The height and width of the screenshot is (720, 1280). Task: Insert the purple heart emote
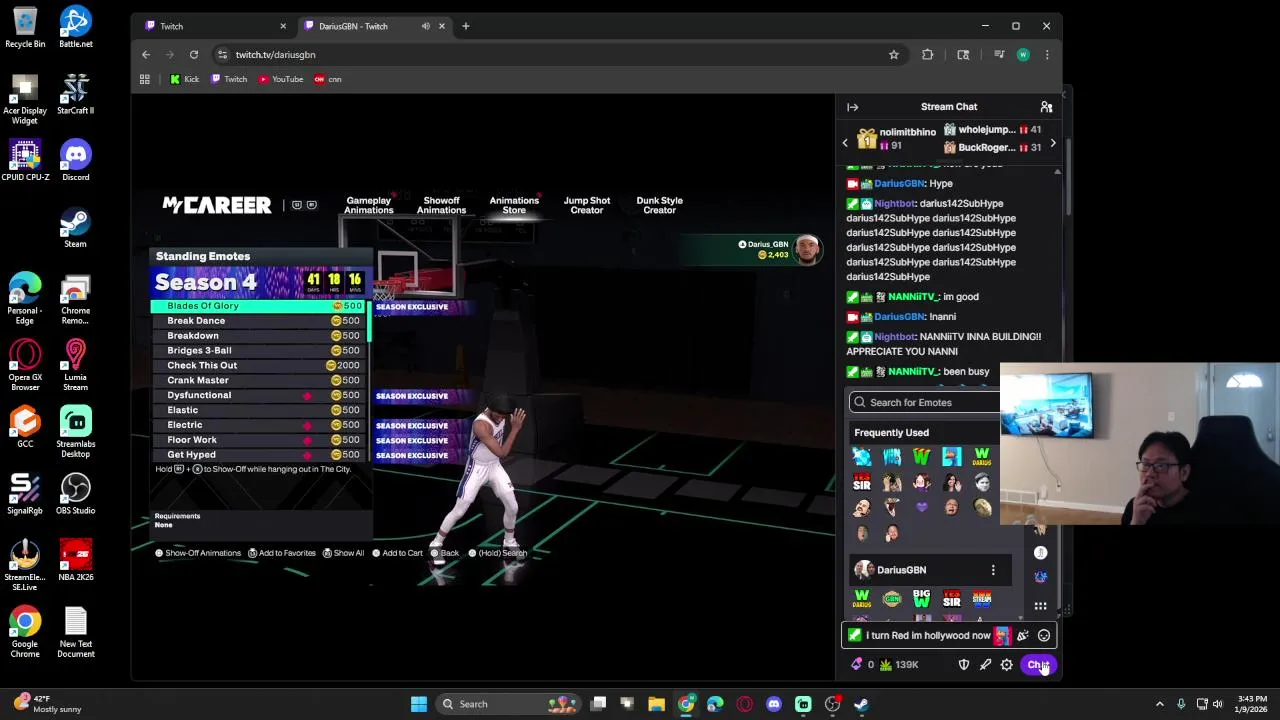click(922, 508)
